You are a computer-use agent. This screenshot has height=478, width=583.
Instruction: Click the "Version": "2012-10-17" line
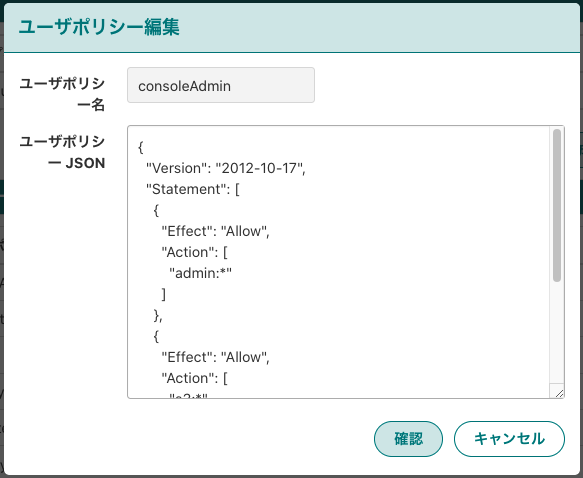[226, 168]
